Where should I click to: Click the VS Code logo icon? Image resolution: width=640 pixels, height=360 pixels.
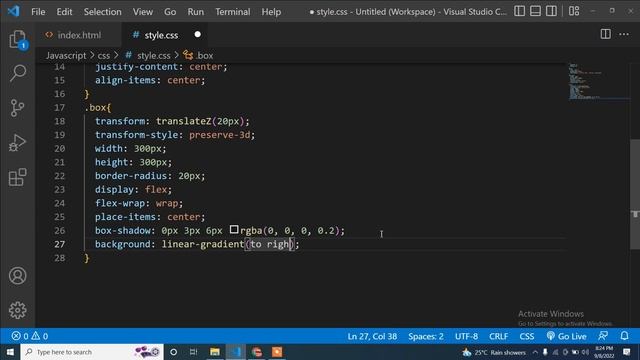click(x=13, y=11)
